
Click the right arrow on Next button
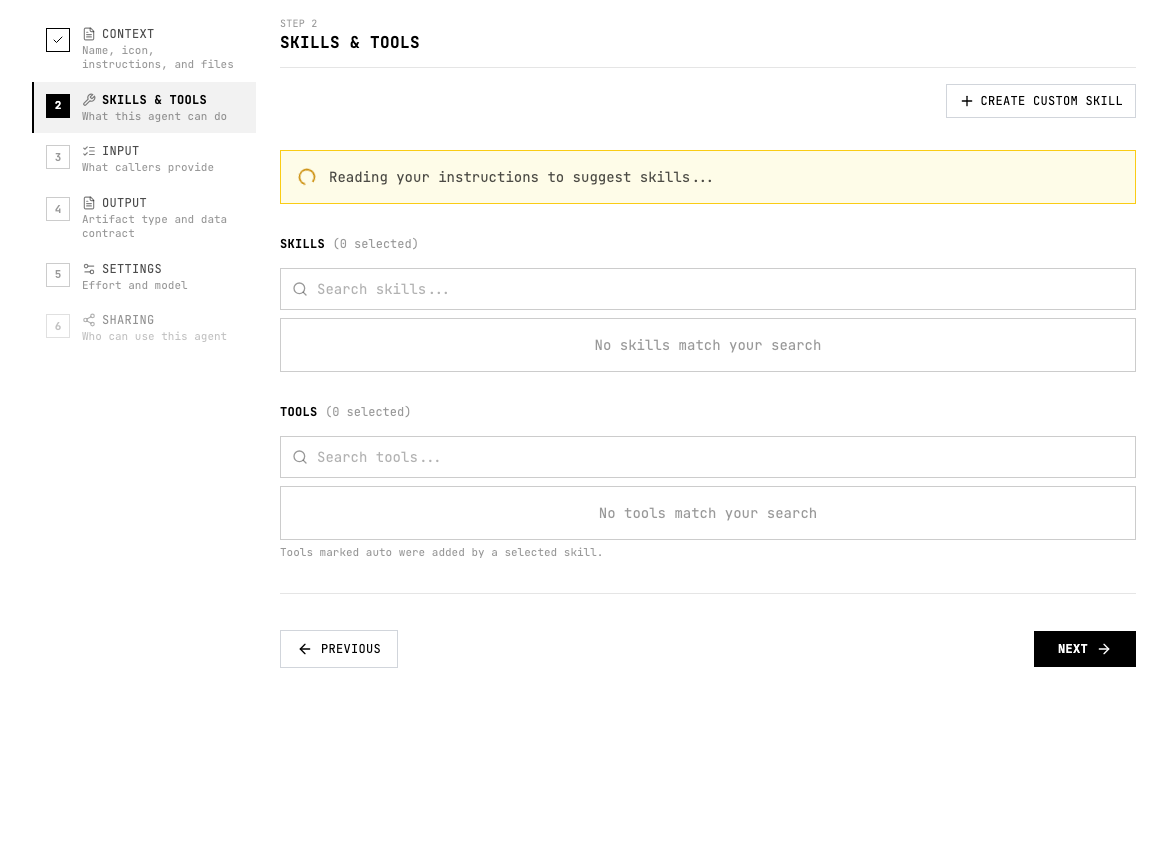tap(1104, 649)
